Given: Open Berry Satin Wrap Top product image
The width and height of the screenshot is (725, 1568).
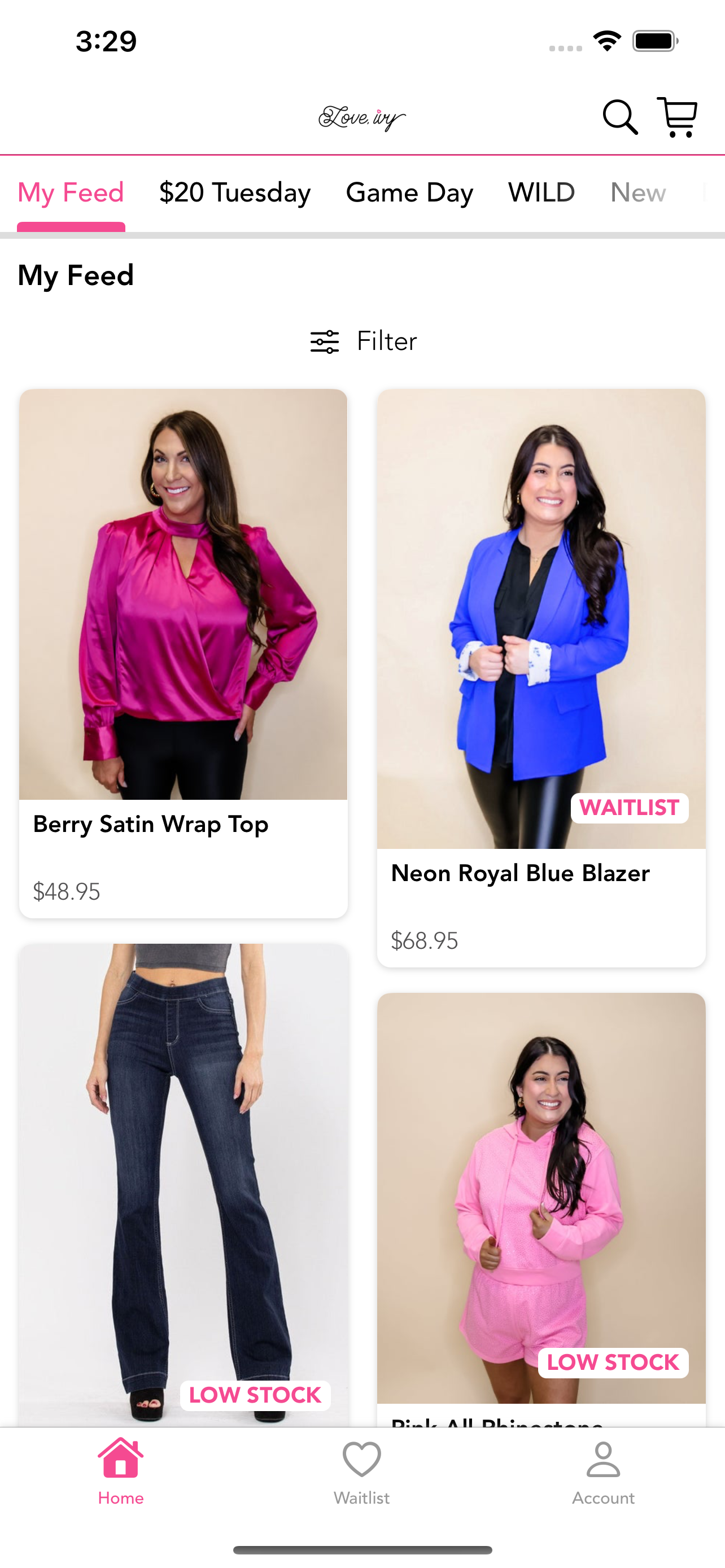Looking at the screenshot, I should (x=184, y=594).
